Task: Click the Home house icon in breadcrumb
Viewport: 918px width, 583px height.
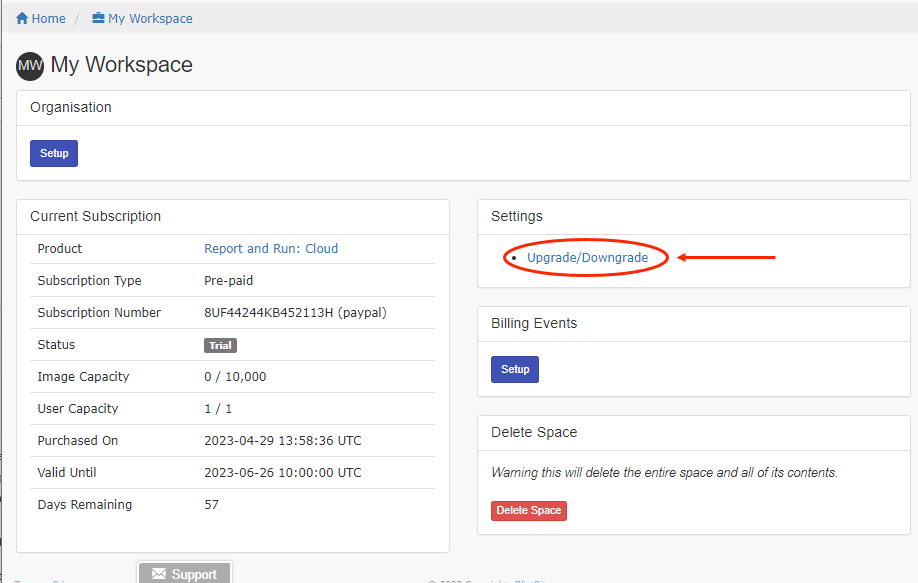Action: coord(22,19)
